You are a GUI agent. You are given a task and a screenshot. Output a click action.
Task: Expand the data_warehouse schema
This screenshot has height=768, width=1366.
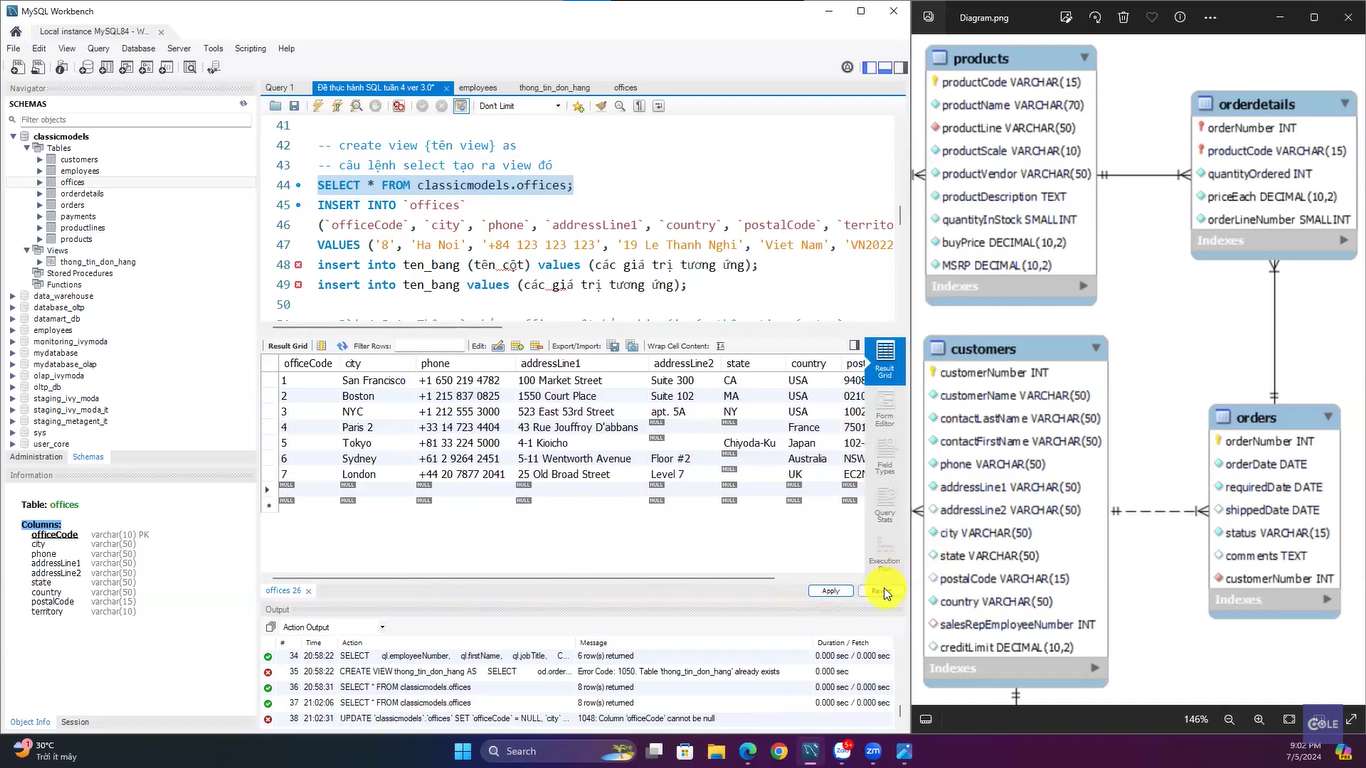[x=13, y=296]
